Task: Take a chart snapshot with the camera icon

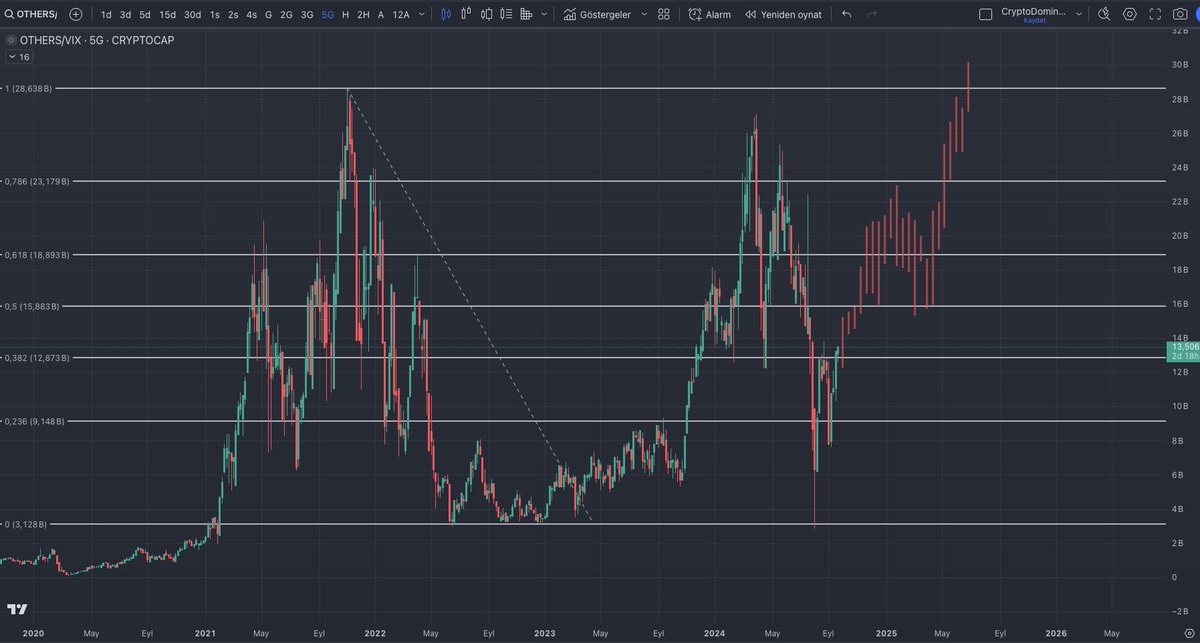Action: 1180,14
